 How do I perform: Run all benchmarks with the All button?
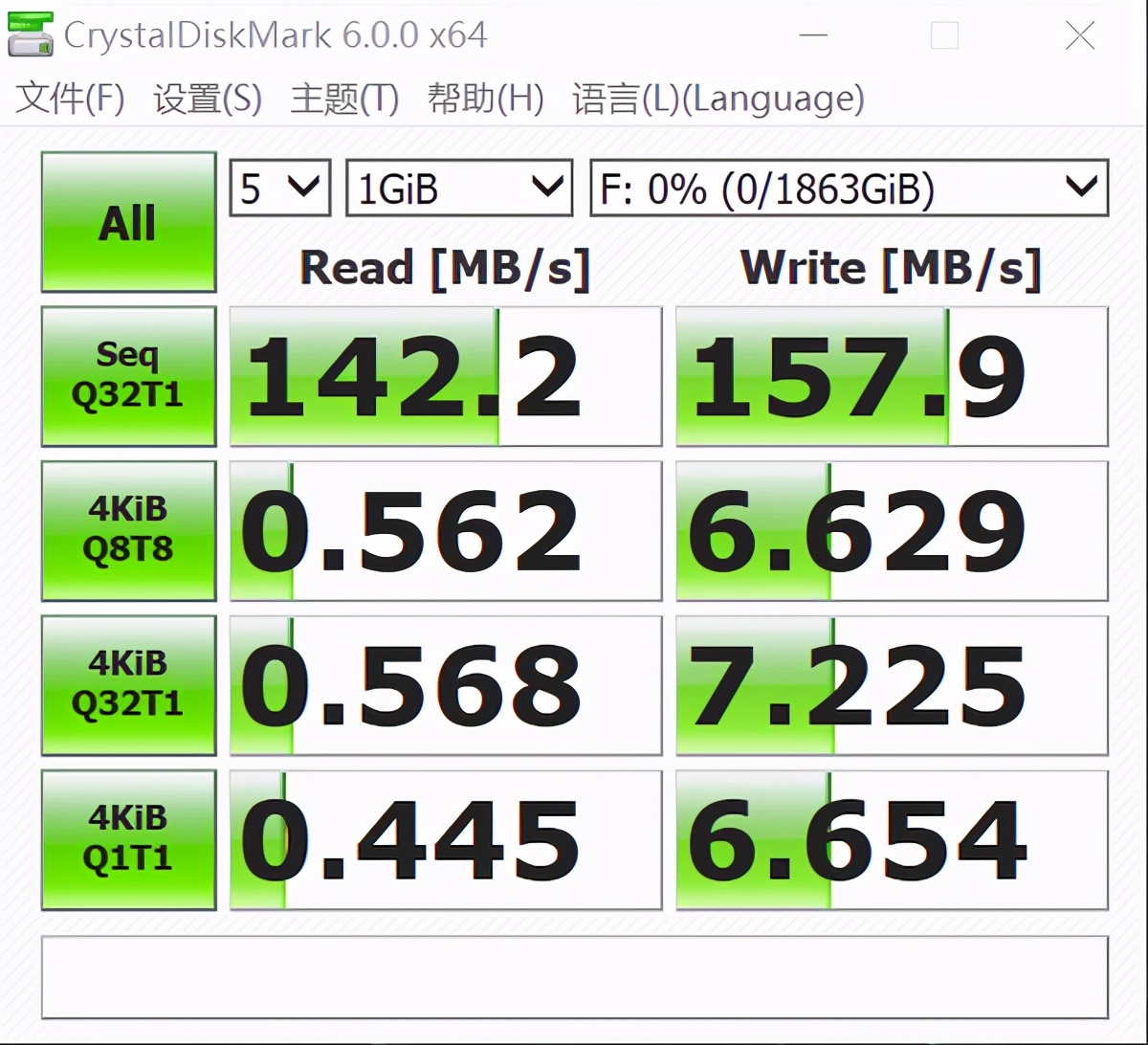(x=128, y=221)
